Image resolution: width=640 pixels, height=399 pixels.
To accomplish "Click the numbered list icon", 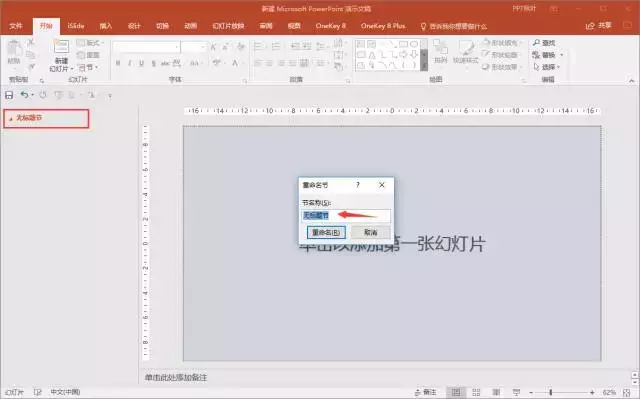I will (x=276, y=46).
